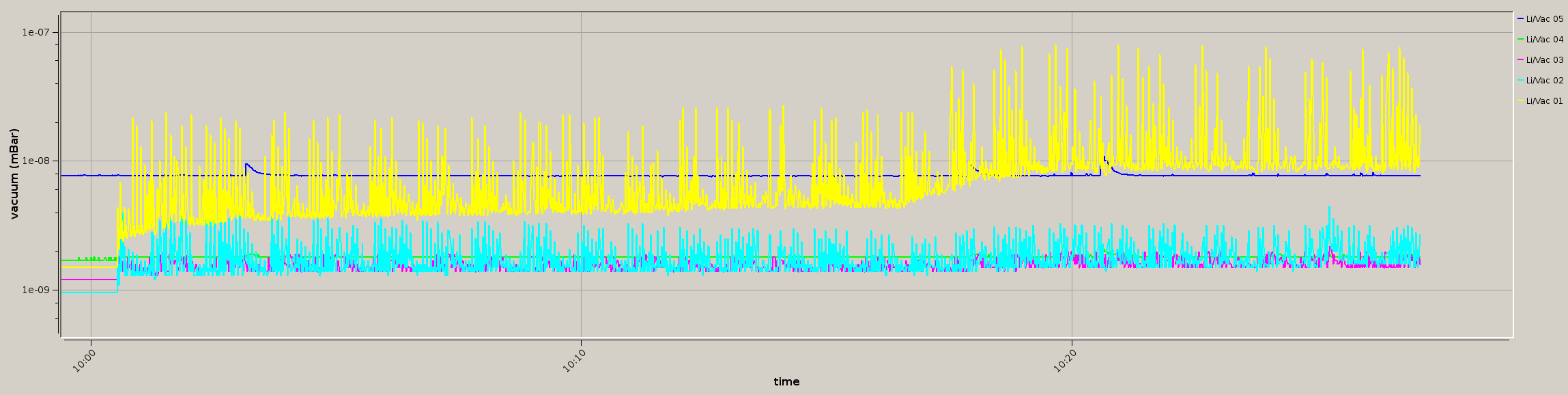
Task: Click the blue trace bump after 10:20
Action: [x=1104, y=159]
